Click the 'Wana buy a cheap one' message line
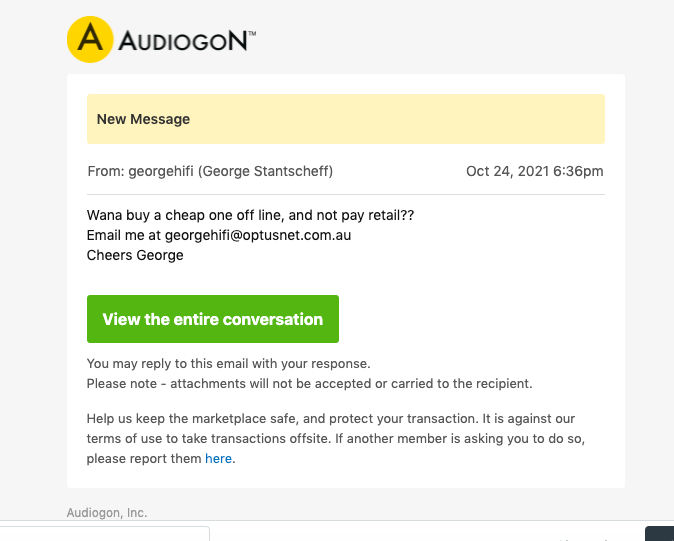Image resolution: width=674 pixels, height=541 pixels. (250, 215)
